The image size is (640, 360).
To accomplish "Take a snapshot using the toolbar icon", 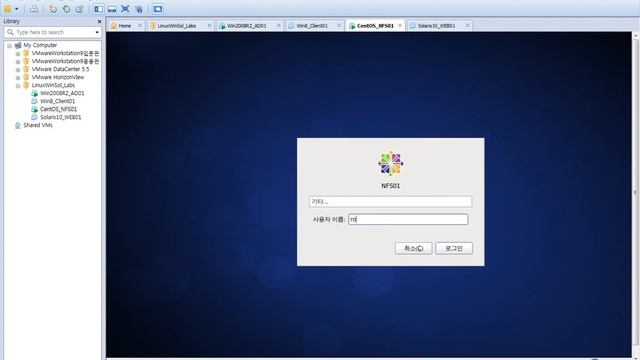I will coord(53,9).
